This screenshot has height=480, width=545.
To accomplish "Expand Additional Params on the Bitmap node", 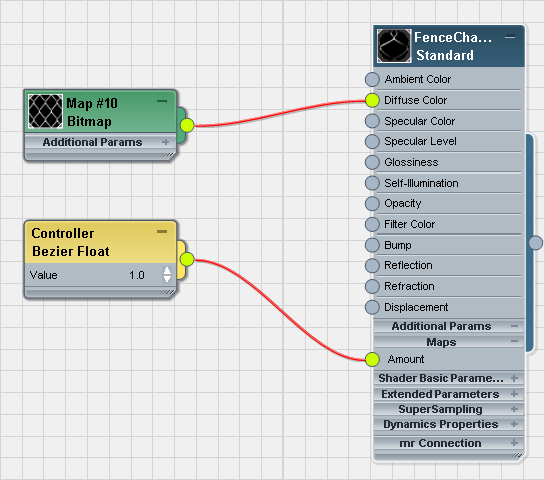I will (x=165, y=142).
